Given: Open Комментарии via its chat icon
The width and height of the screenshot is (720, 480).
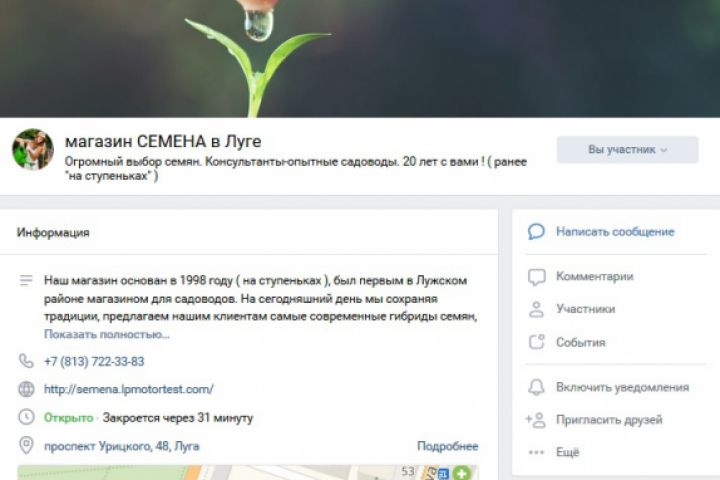Looking at the screenshot, I should (x=536, y=277).
